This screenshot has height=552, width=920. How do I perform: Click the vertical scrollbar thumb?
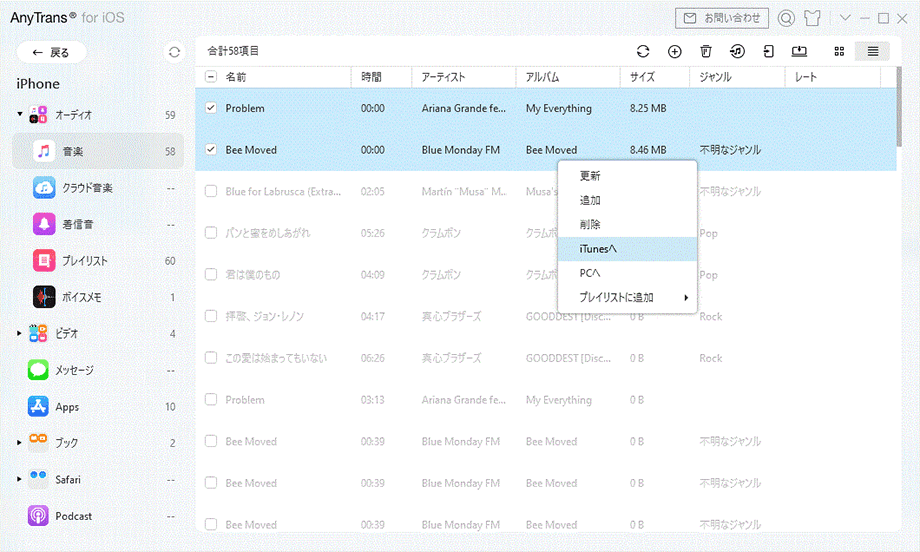pos(899,107)
